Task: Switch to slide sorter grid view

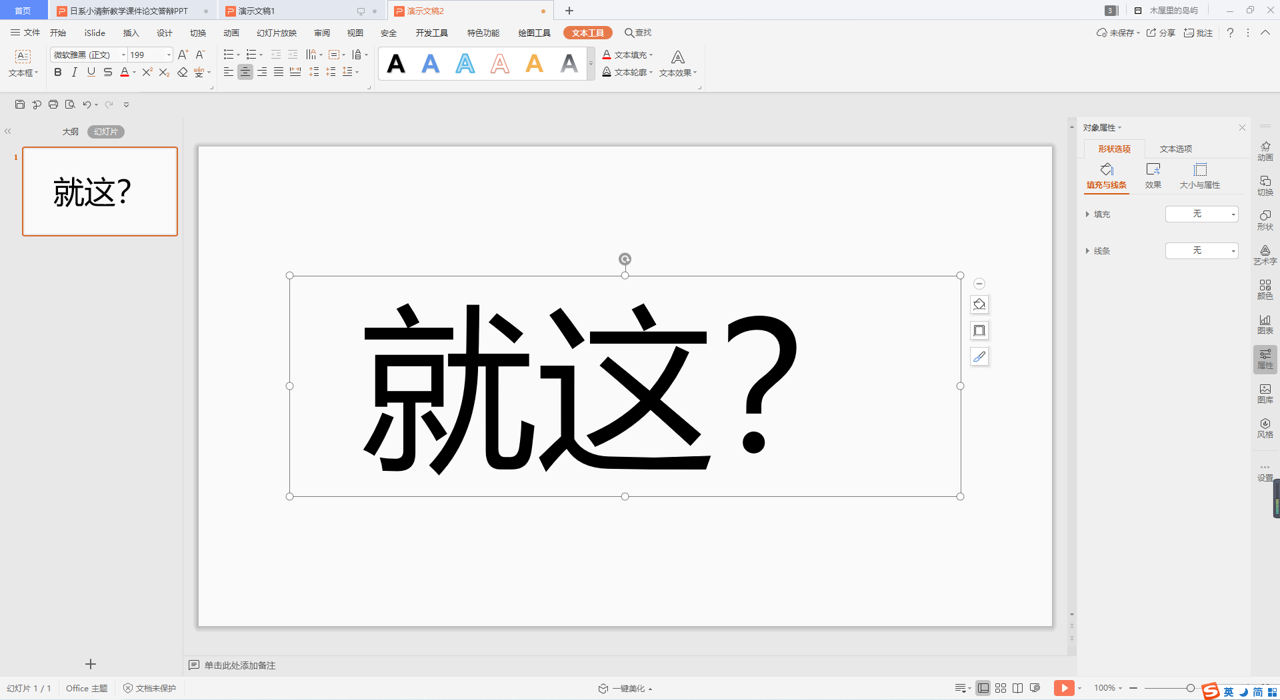Action: [1000, 688]
